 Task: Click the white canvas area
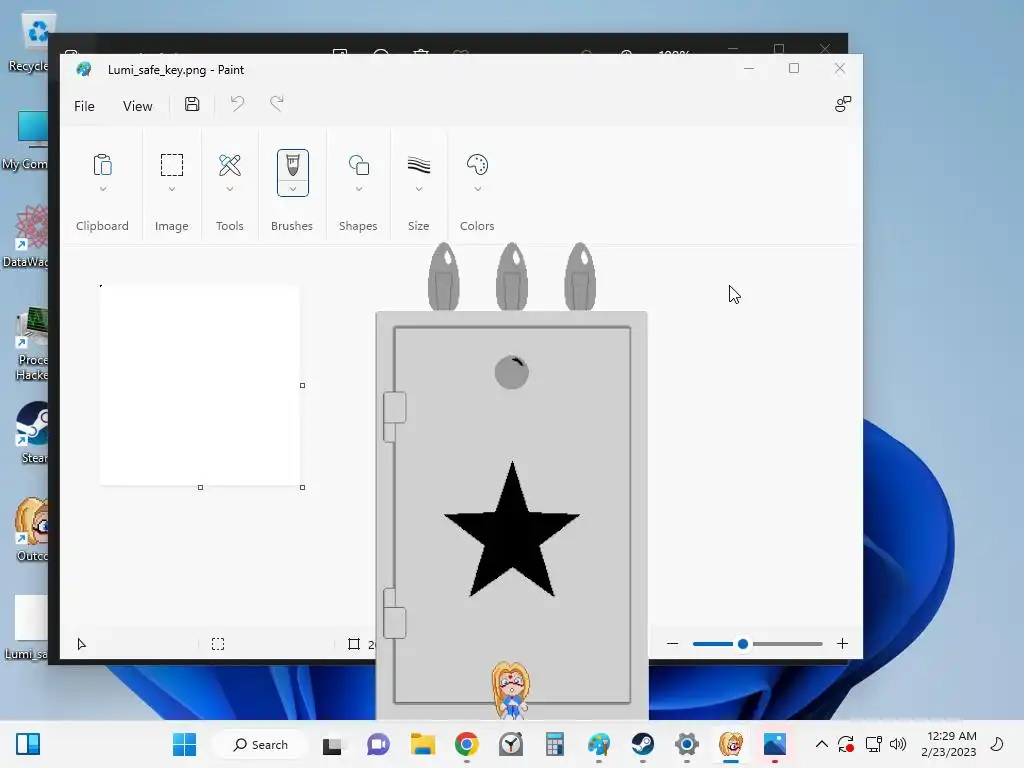(200, 385)
